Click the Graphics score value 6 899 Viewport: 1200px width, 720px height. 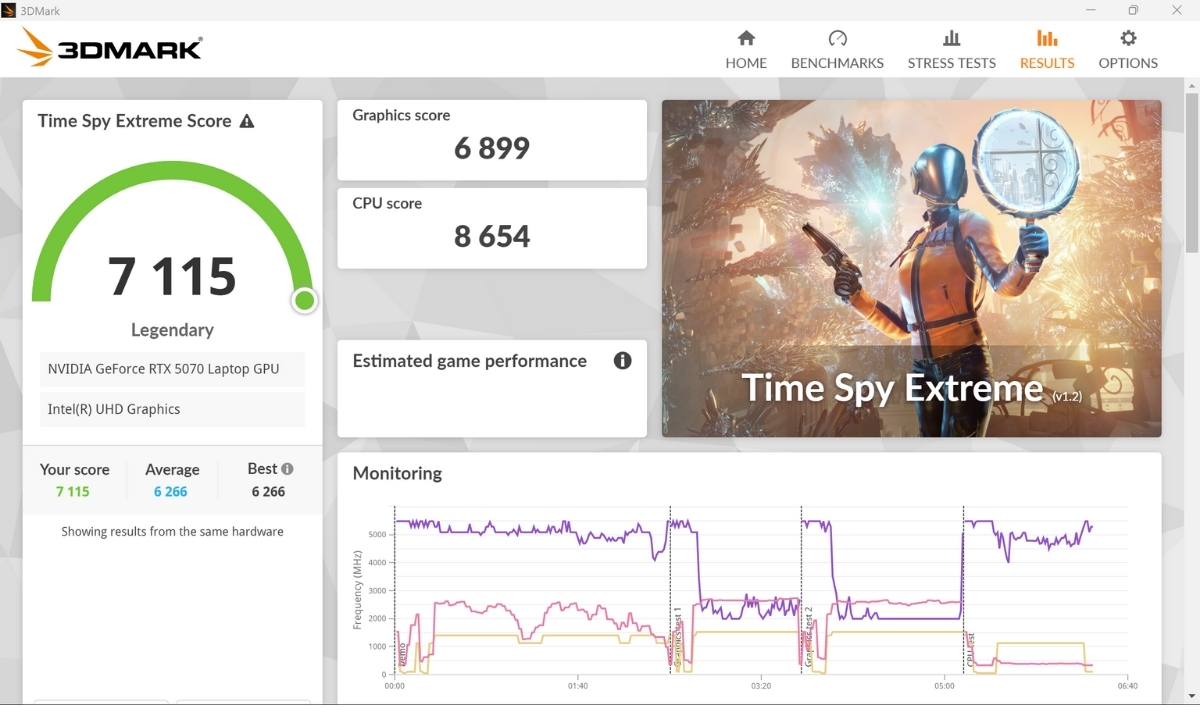tap(492, 148)
